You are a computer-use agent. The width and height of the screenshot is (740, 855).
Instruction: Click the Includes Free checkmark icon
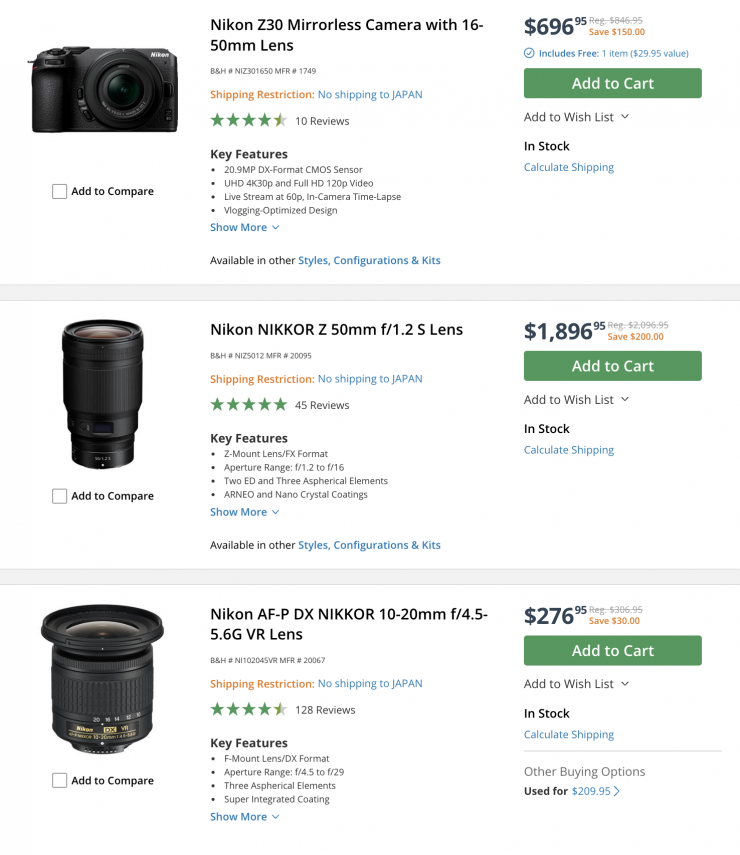pos(529,53)
